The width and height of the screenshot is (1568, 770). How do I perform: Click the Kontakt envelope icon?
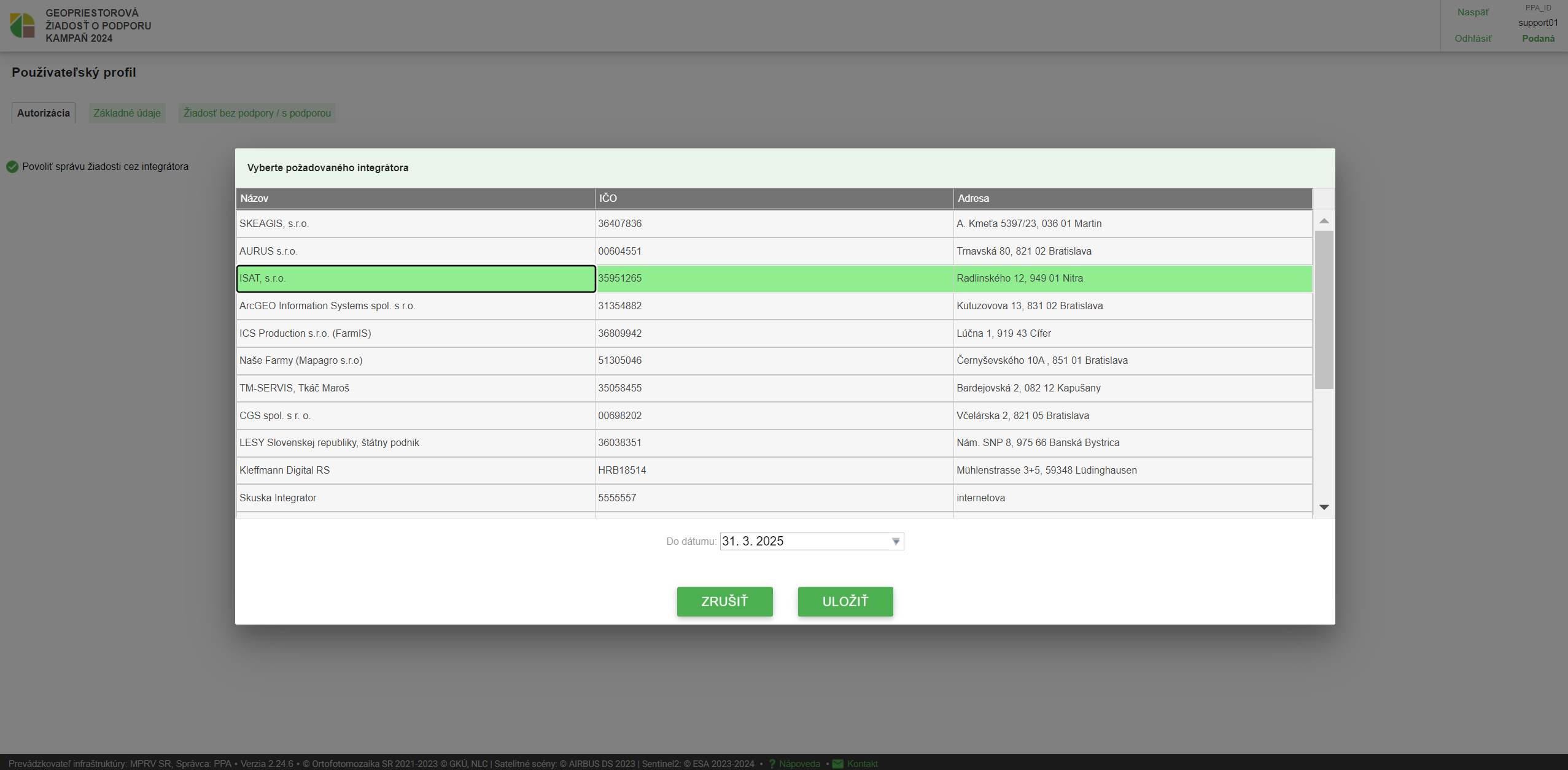[x=837, y=764]
